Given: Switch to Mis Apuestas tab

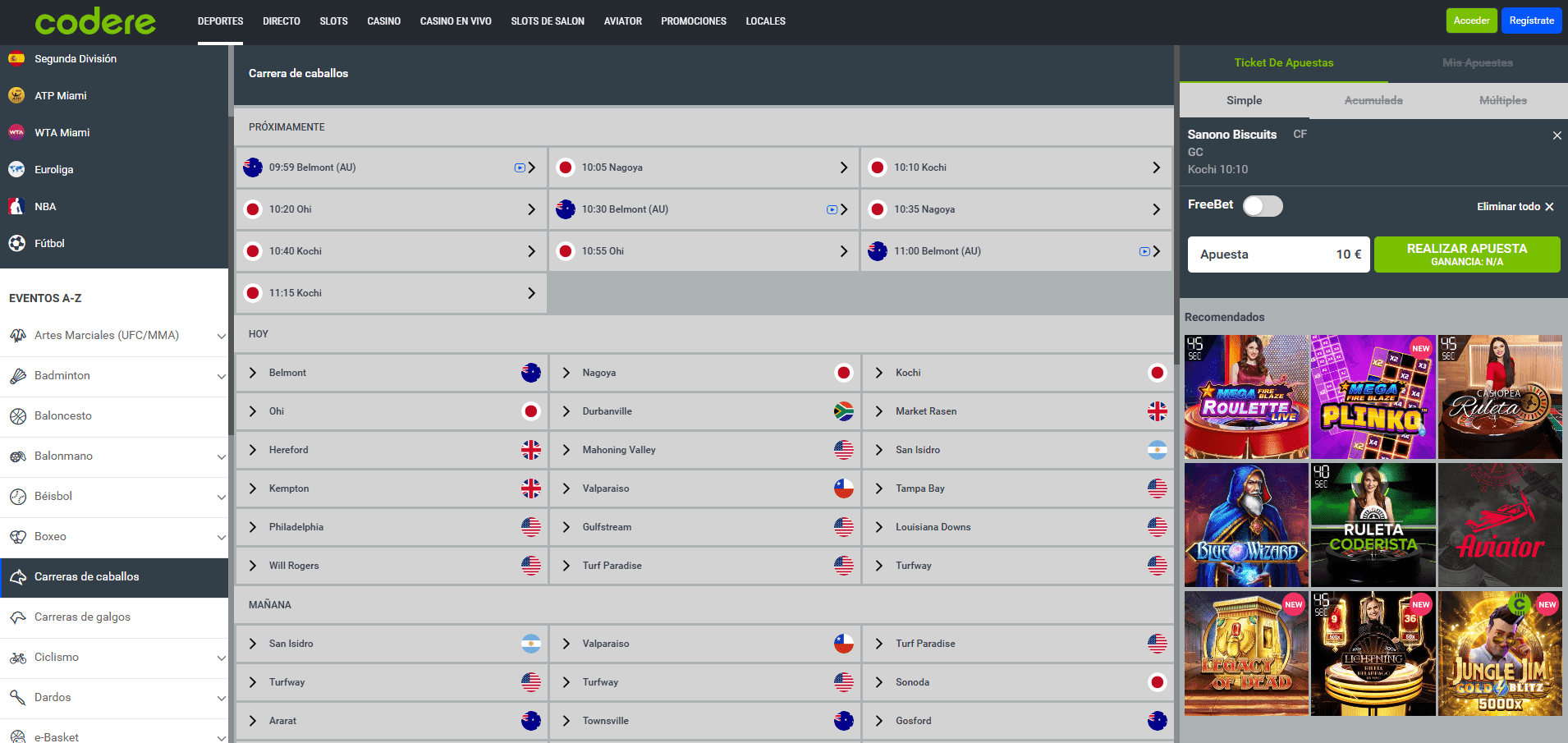Looking at the screenshot, I should (x=1478, y=63).
